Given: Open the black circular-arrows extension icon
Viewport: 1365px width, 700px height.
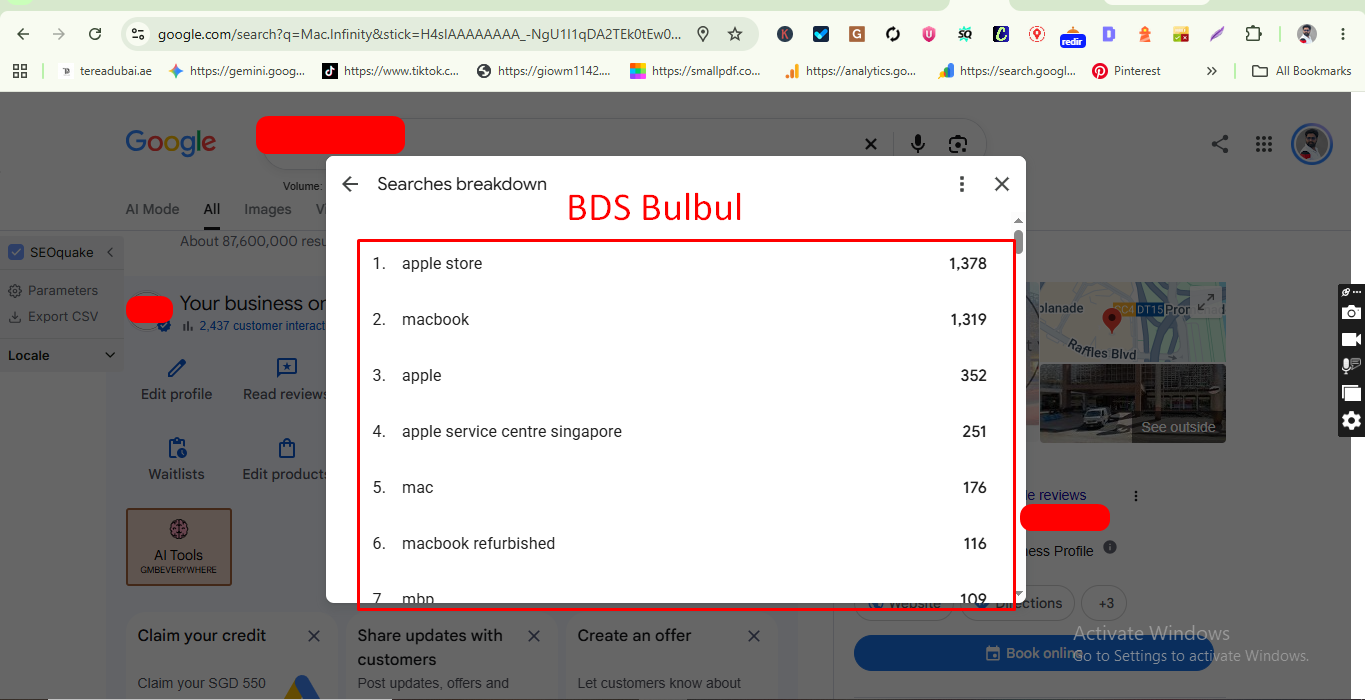Looking at the screenshot, I should tap(893, 34).
